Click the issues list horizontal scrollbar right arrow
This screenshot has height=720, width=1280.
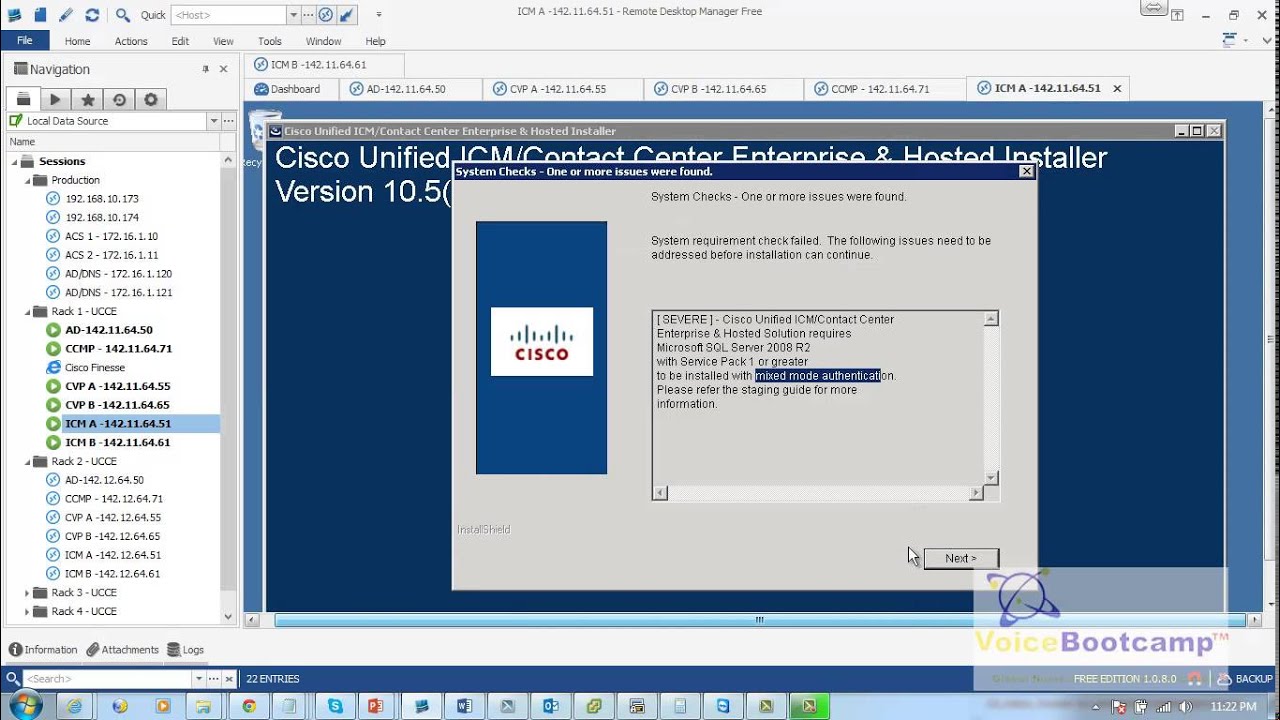[976, 493]
